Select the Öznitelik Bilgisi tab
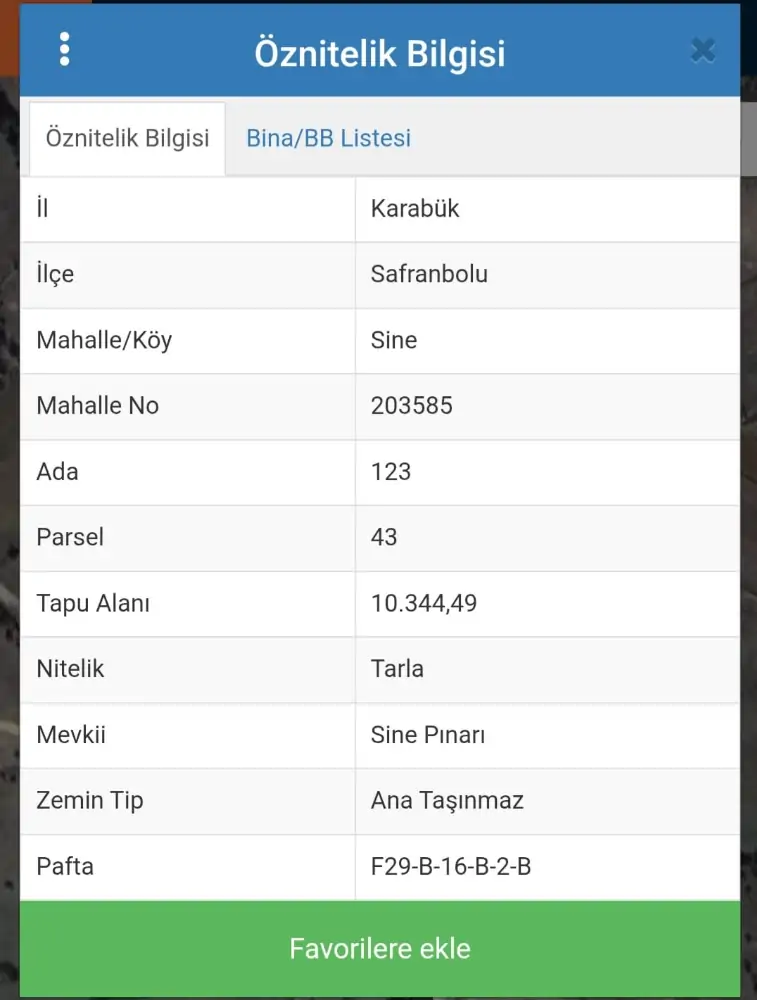Screen dimensions: 757x1000 coord(127,138)
